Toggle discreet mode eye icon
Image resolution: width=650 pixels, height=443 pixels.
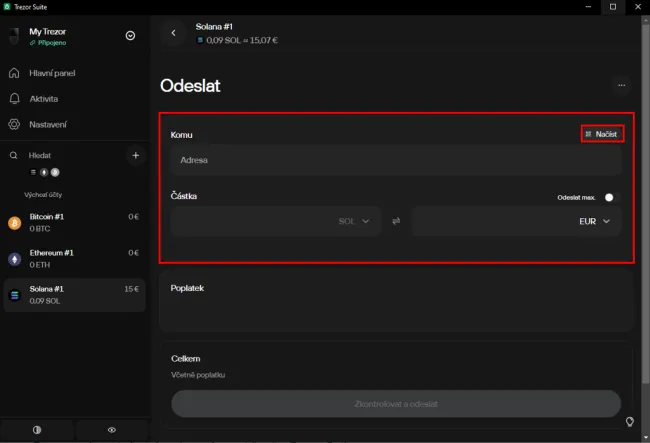(x=112, y=429)
